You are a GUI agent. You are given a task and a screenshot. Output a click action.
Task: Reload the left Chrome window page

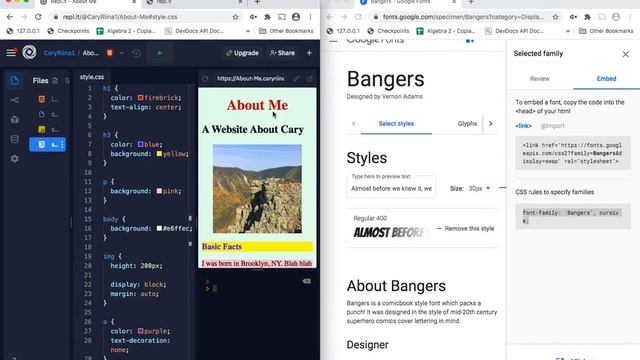pyautogui.click(x=38, y=17)
